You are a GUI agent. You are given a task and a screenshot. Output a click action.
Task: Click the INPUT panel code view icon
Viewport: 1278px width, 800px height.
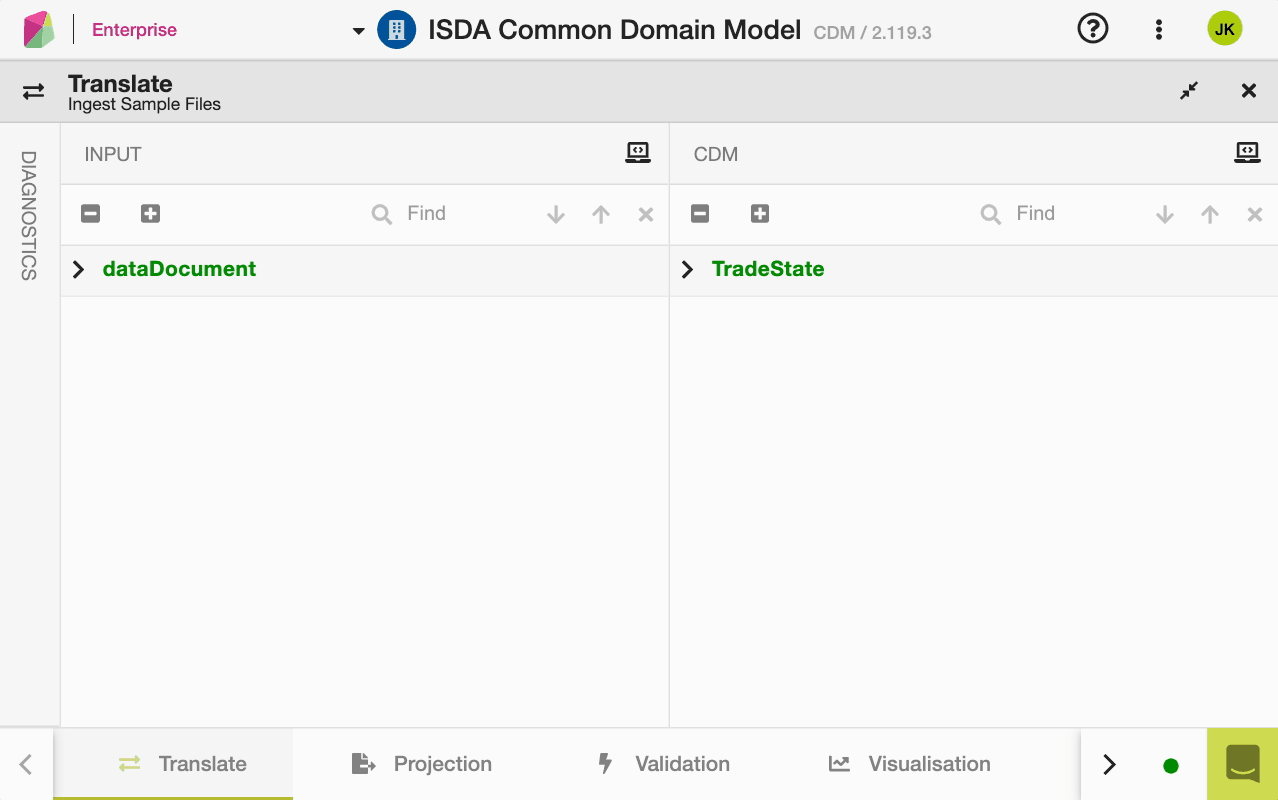coord(637,153)
